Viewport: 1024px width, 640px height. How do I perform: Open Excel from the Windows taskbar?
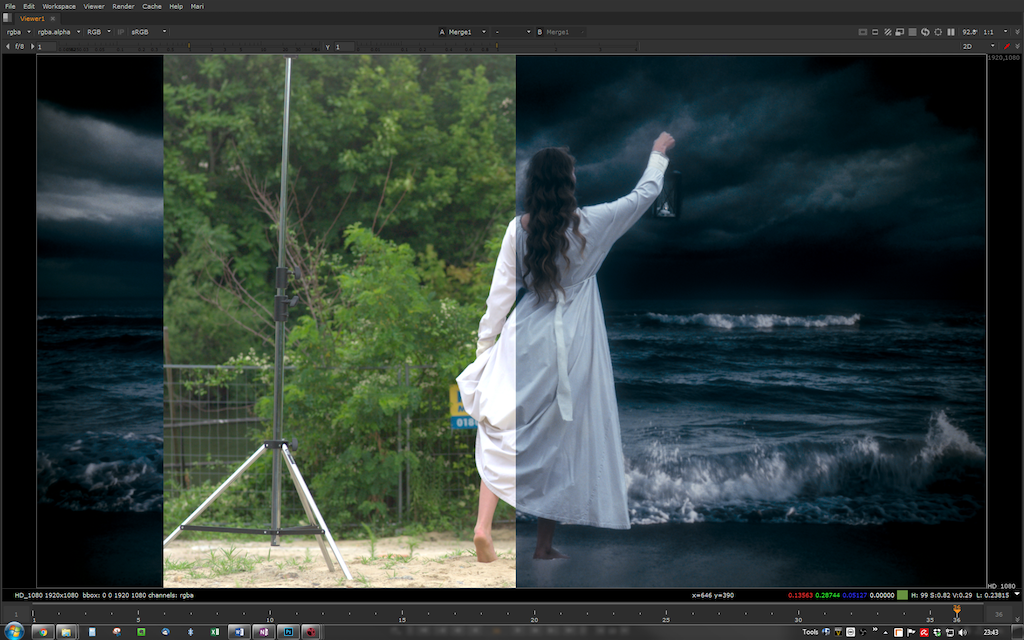coord(214,632)
